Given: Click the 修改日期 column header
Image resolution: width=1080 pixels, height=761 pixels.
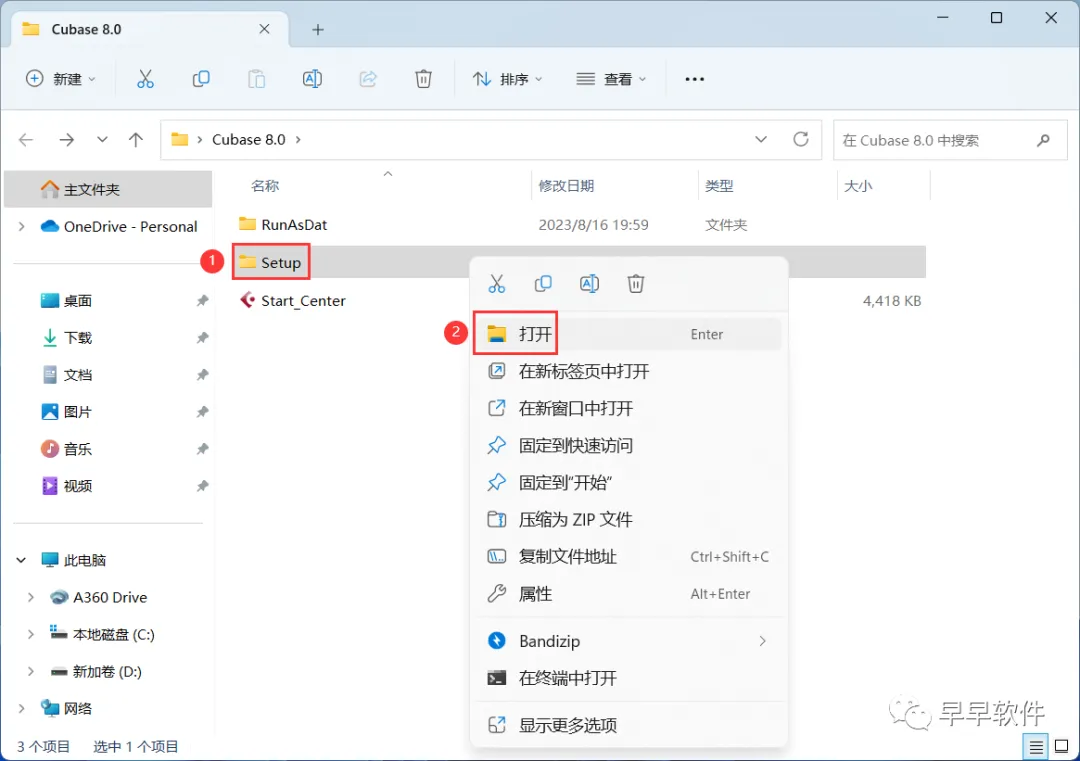Looking at the screenshot, I should (566, 186).
